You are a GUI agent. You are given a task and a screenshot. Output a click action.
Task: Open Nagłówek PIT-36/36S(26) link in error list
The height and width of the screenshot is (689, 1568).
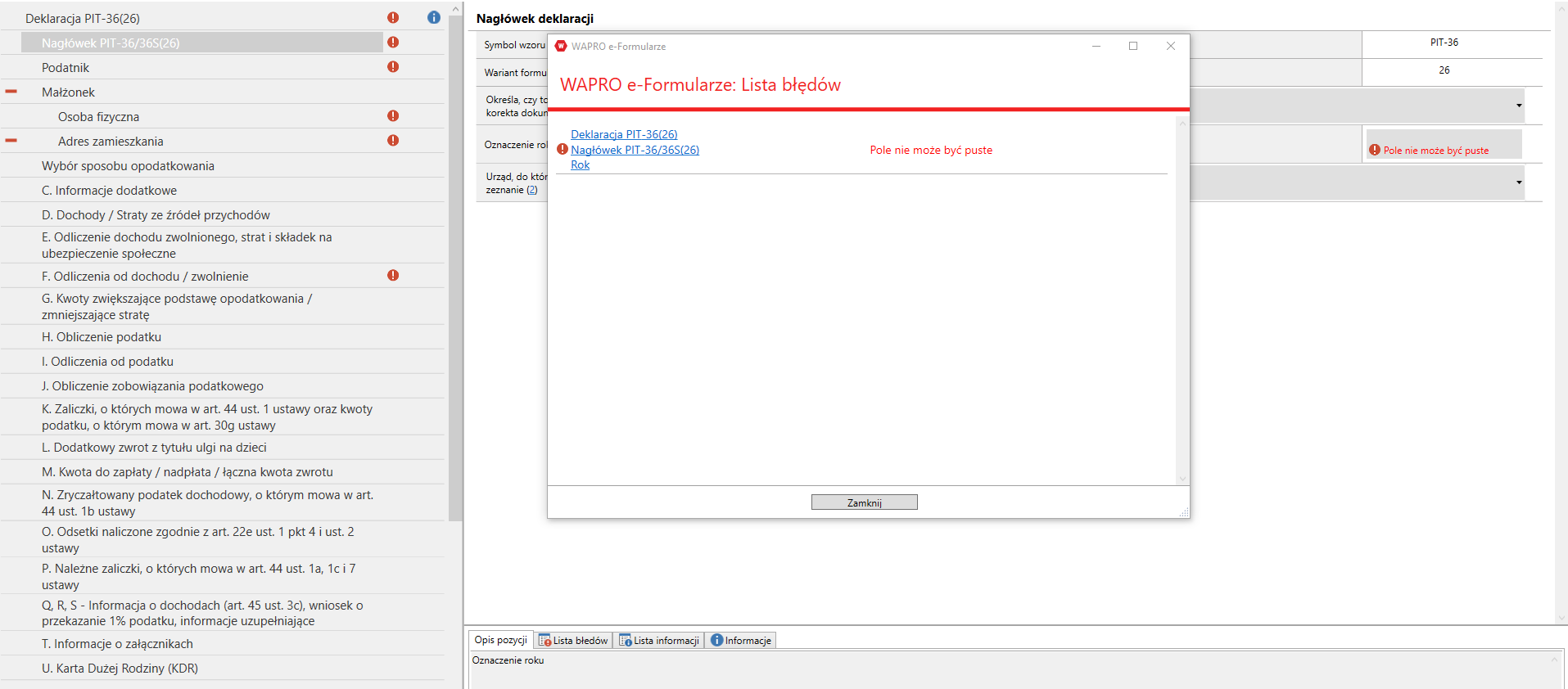pos(635,150)
